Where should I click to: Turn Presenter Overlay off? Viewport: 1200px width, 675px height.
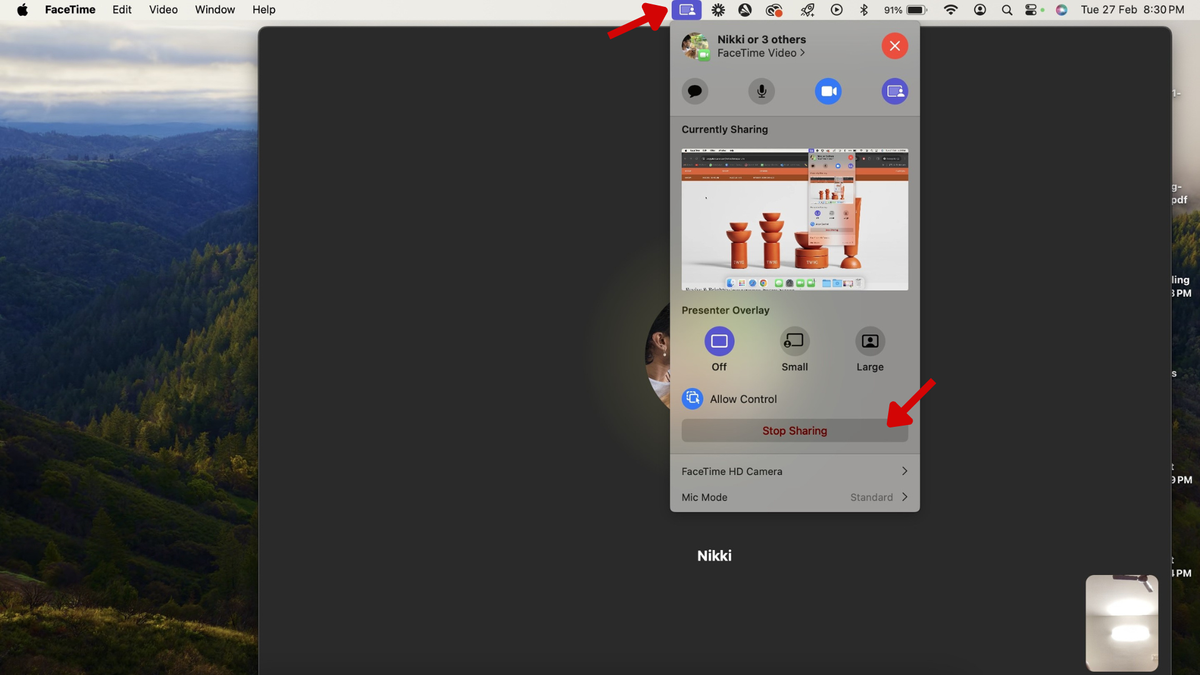point(719,341)
